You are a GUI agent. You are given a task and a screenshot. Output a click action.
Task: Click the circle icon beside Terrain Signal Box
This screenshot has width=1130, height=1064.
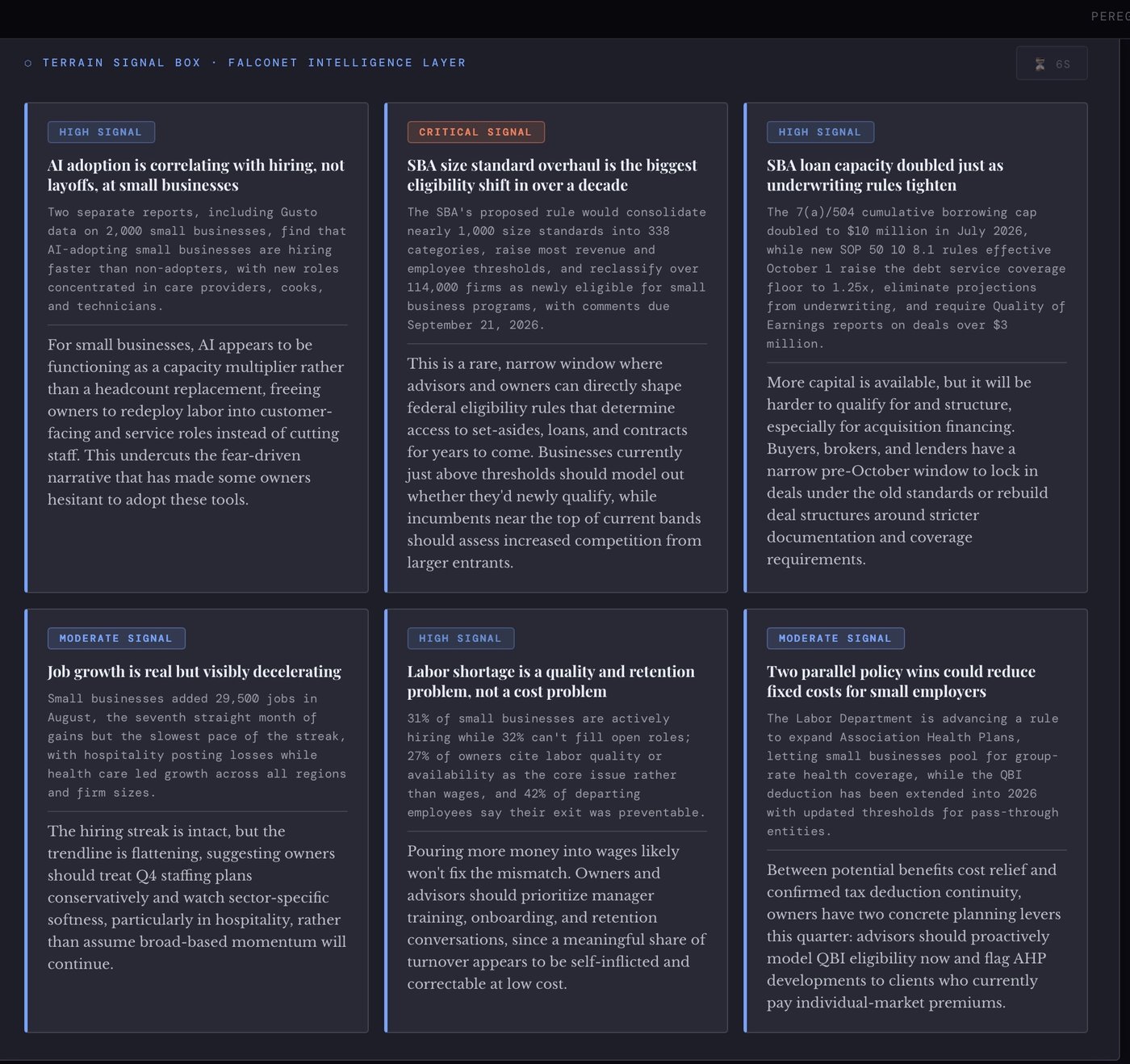coord(28,63)
